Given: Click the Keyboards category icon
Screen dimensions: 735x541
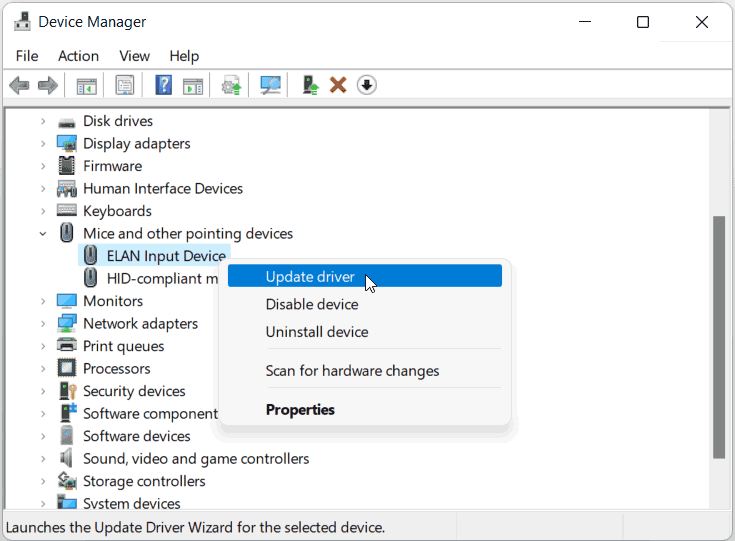Looking at the screenshot, I should 67,210.
